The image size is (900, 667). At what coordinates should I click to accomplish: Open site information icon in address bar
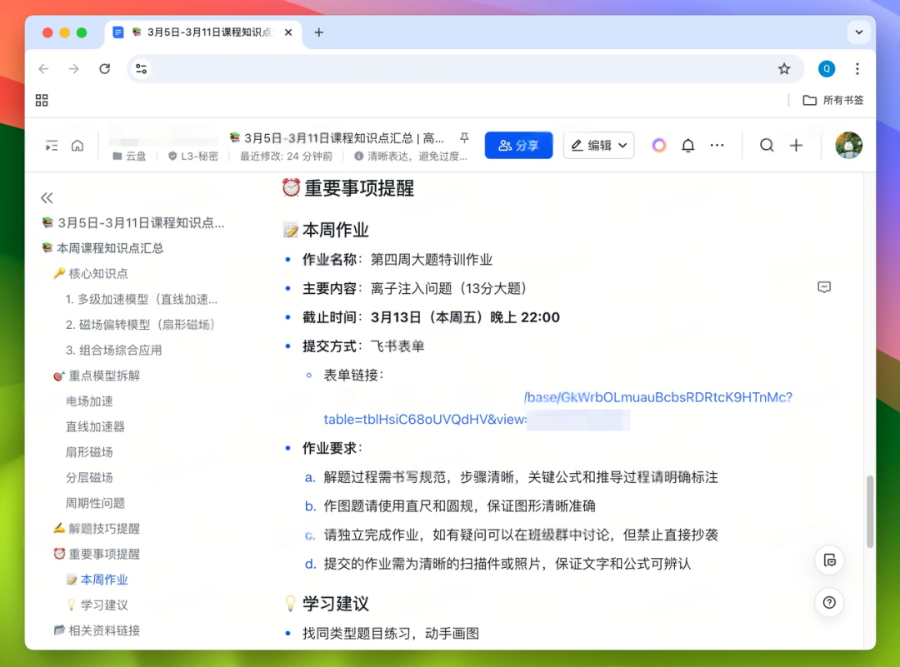141,69
